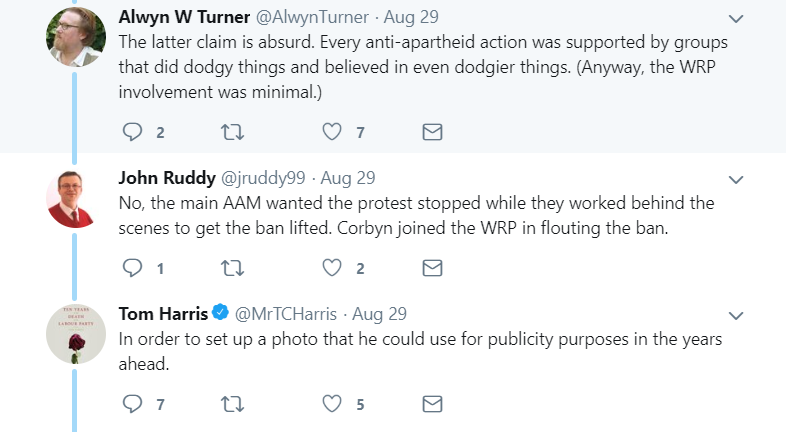Open more options on Alwyn Turner's tweet

coord(736,19)
